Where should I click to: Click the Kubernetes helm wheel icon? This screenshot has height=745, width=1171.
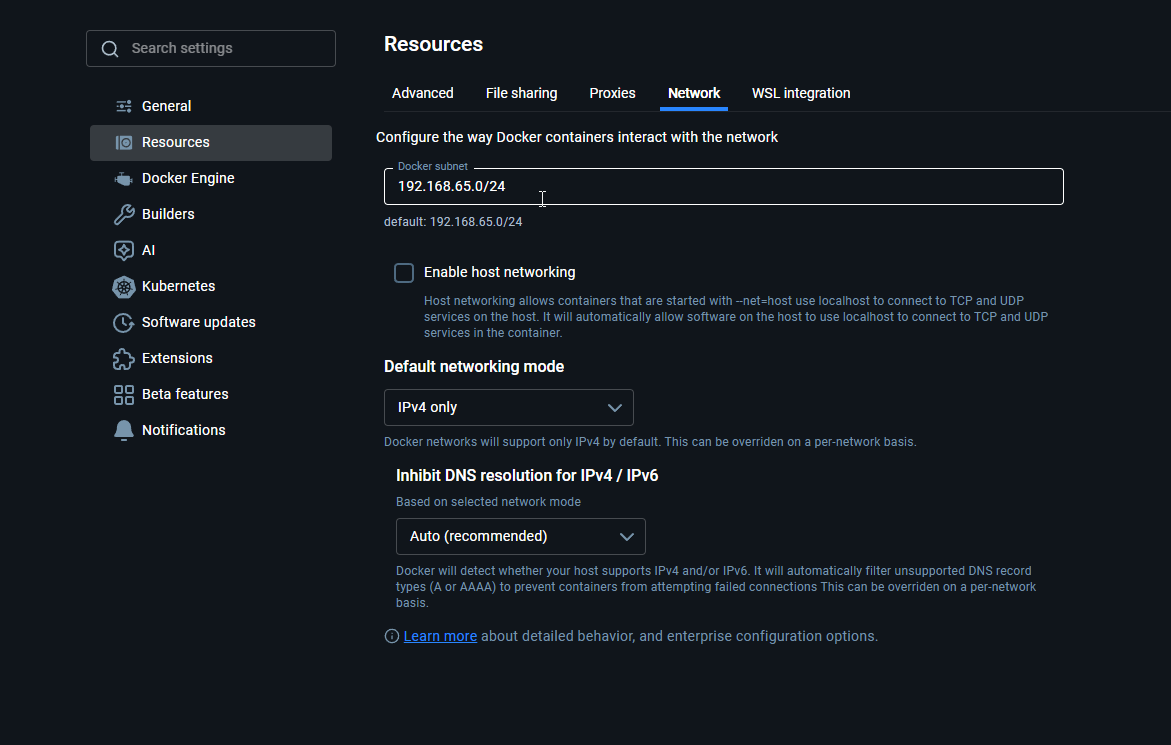coord(124,286)
